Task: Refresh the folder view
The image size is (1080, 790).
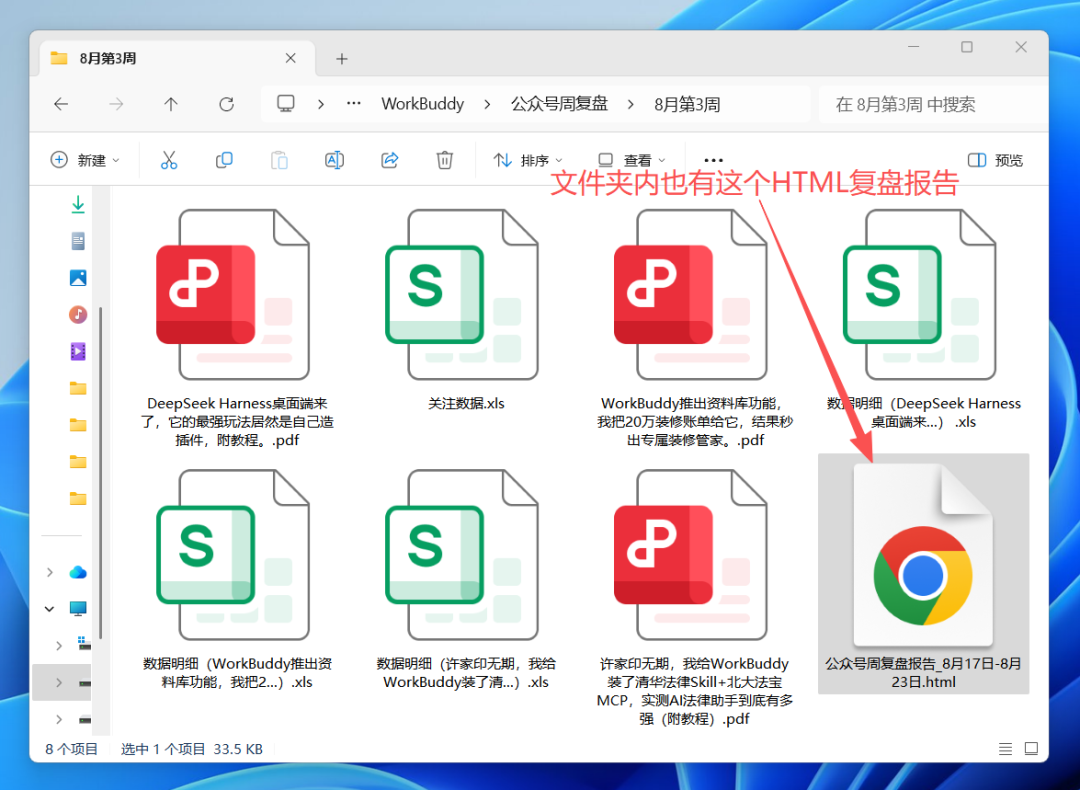Action: [226, 104]
